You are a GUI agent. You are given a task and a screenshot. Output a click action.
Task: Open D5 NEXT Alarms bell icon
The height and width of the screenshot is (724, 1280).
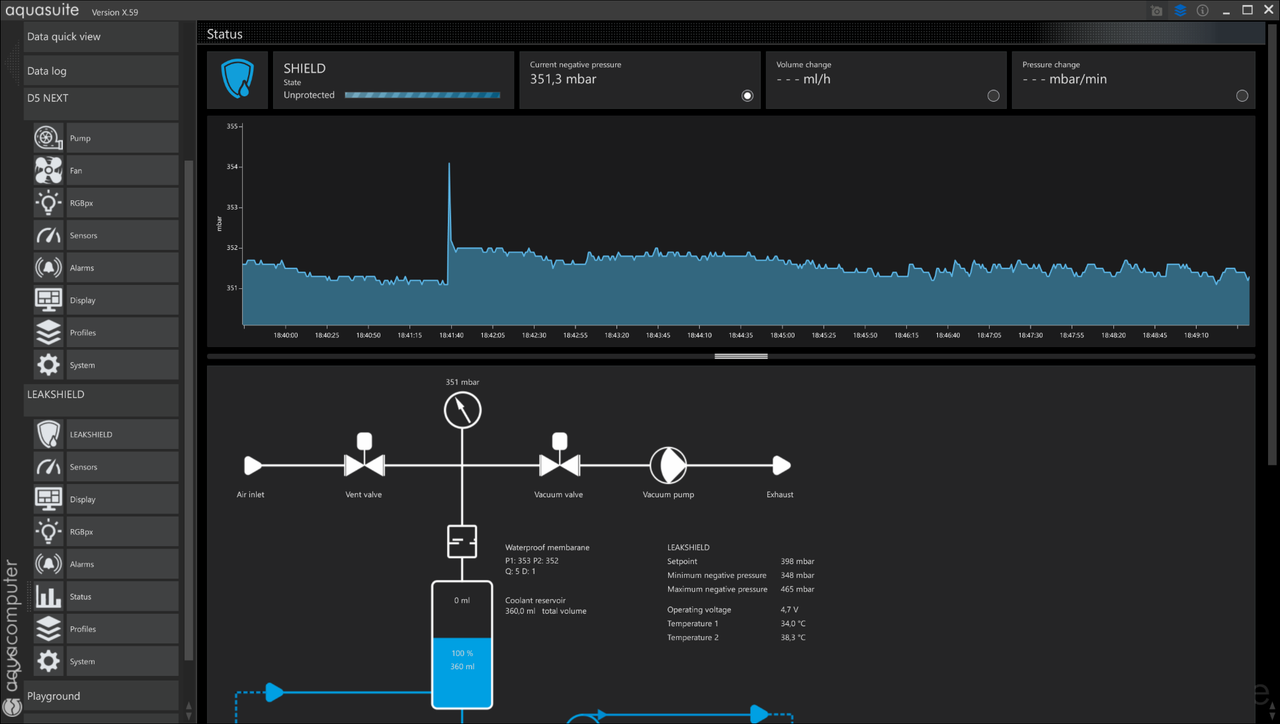[x=48, y=268]
